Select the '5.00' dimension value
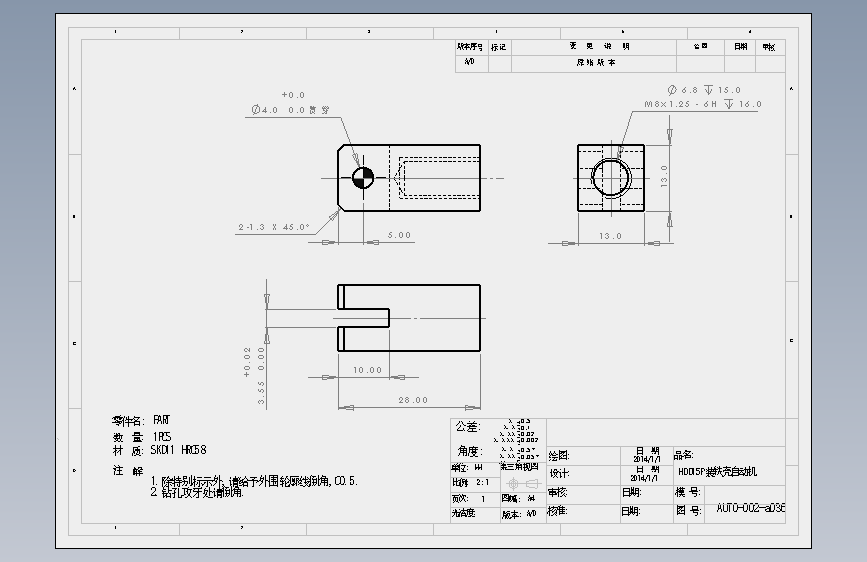867x562 pixels. point(399,235)
